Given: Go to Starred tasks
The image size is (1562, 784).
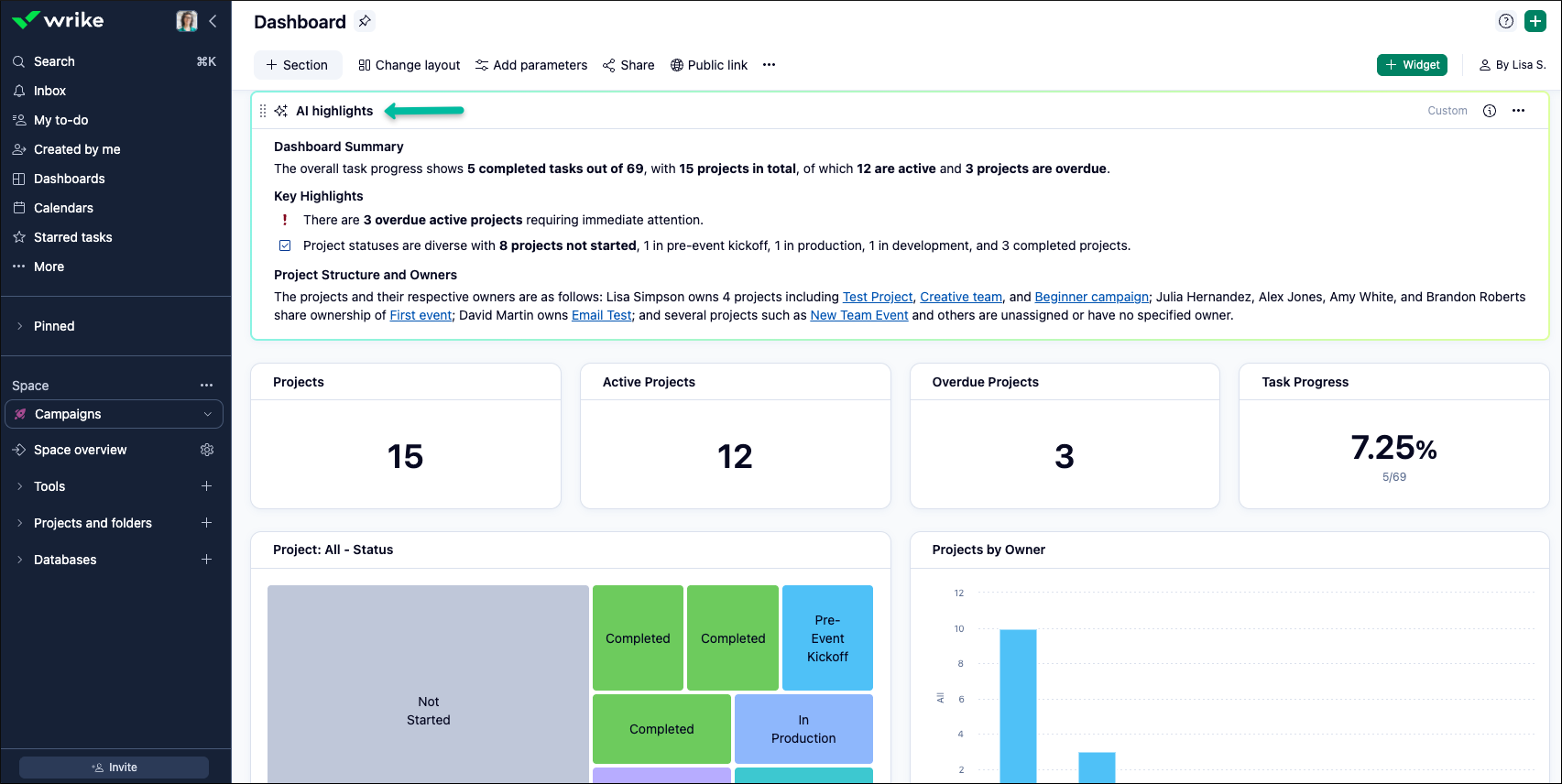Looking at the screenshot, I should (72, 237).
